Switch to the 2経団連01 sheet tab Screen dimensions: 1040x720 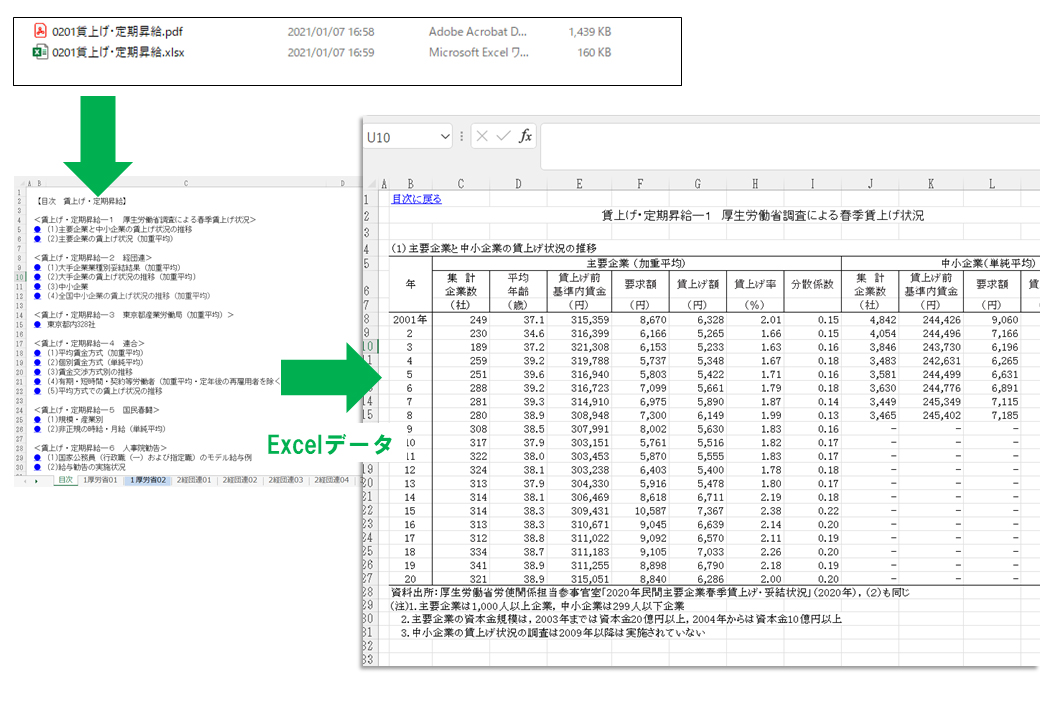(194, 480)
